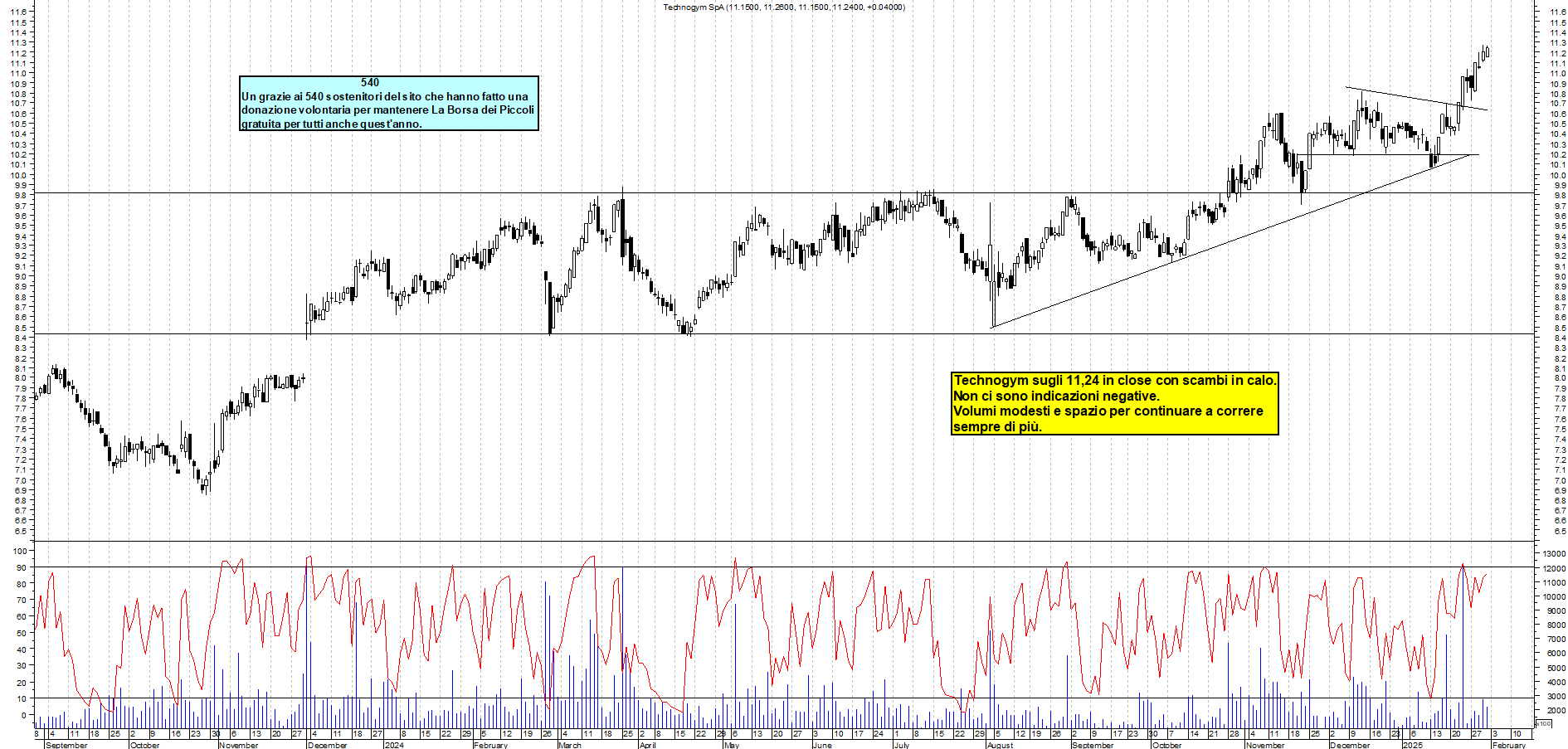
Task: Click '12000' on the volume axis
Action: (1554, 569)
